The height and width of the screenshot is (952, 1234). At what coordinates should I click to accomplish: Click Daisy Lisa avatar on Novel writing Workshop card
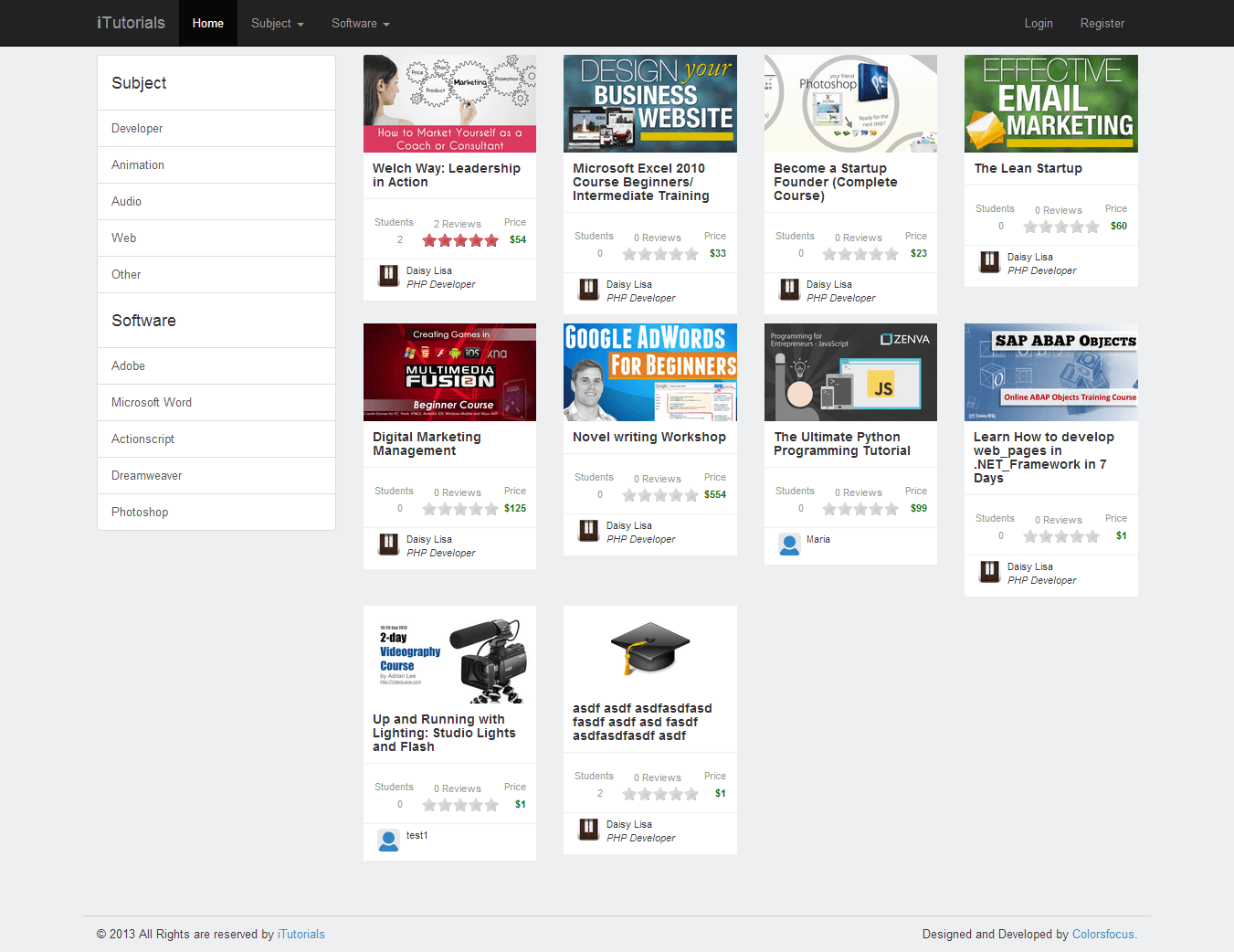pyautogui.click(x=588, y=530)
